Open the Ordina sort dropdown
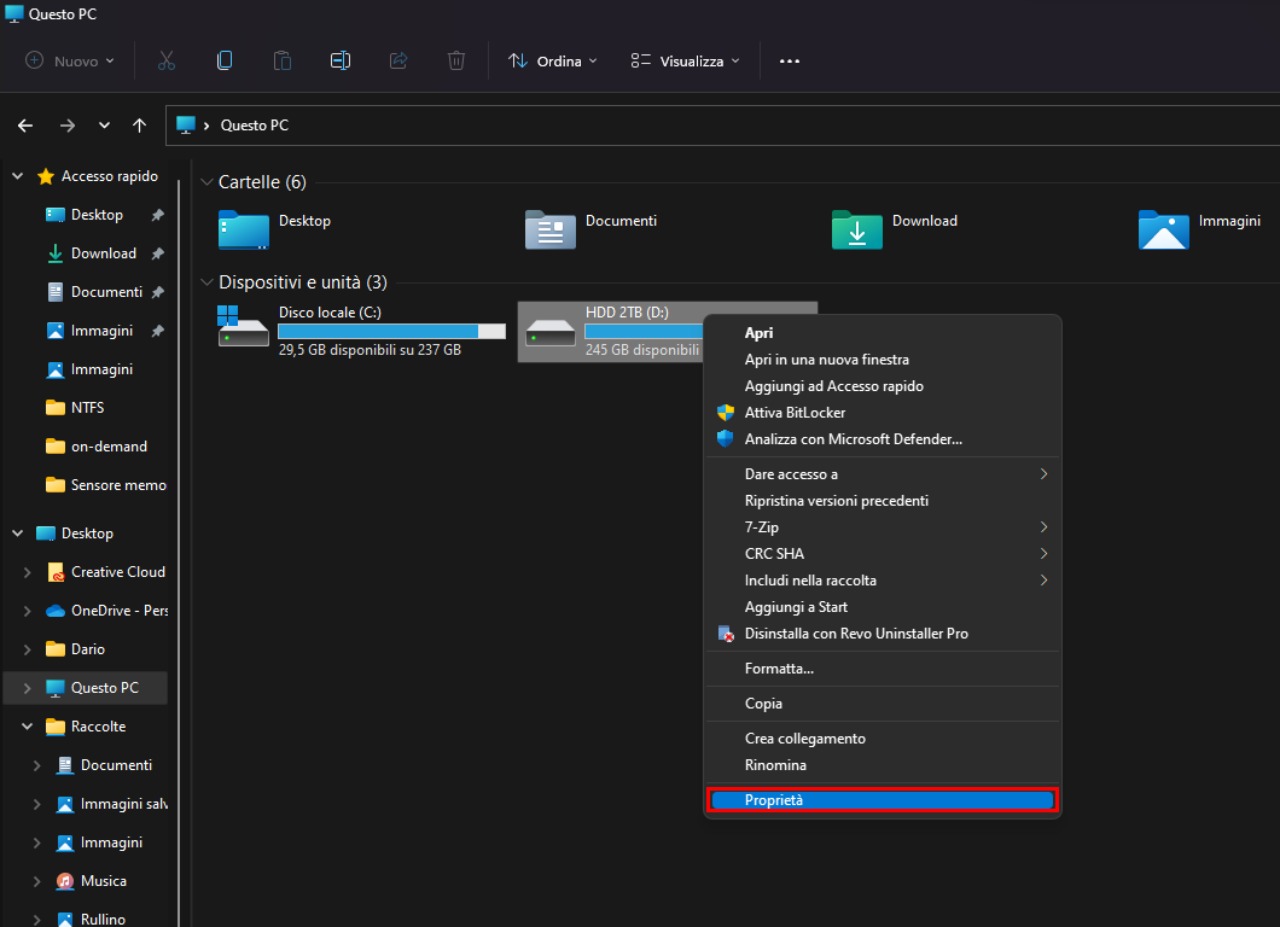This screenshot has width=1280, height=927. (553, 61)
